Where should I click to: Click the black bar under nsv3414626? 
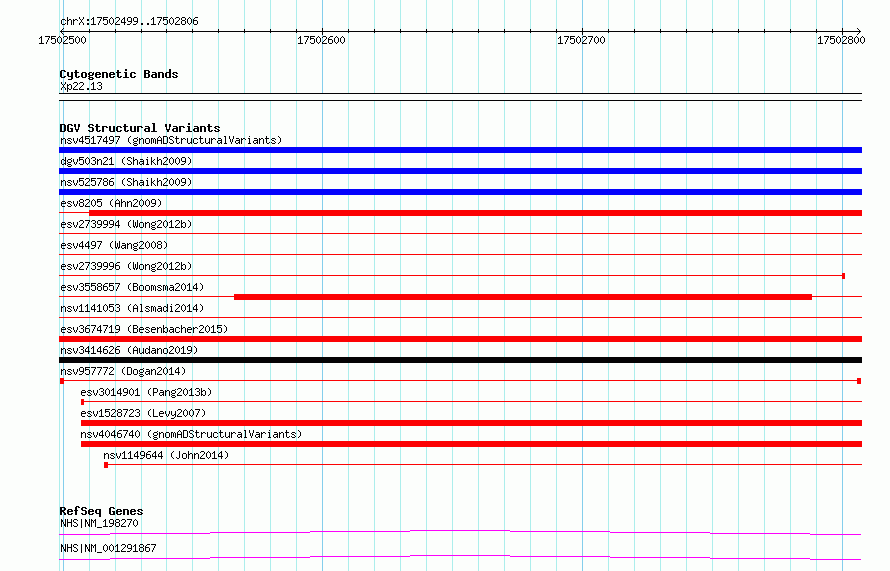(x=460, y=360)
